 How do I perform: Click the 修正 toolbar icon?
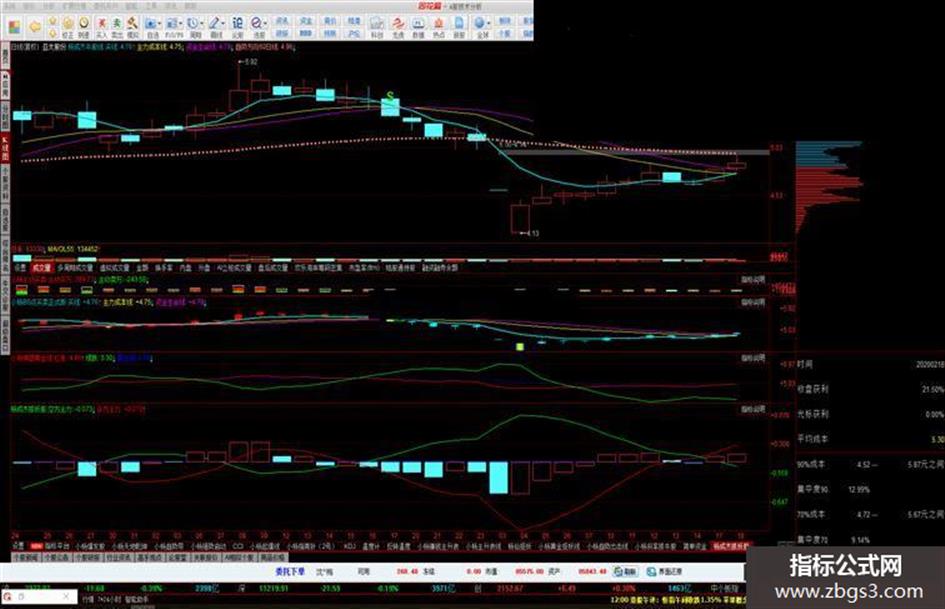pyautogui.click(x=68, y=27)
